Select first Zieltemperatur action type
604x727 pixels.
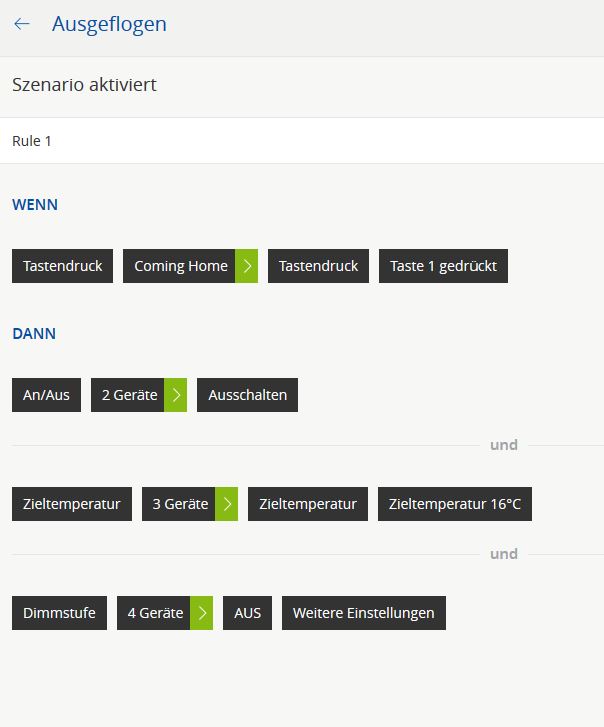click(x=72, y=504)
